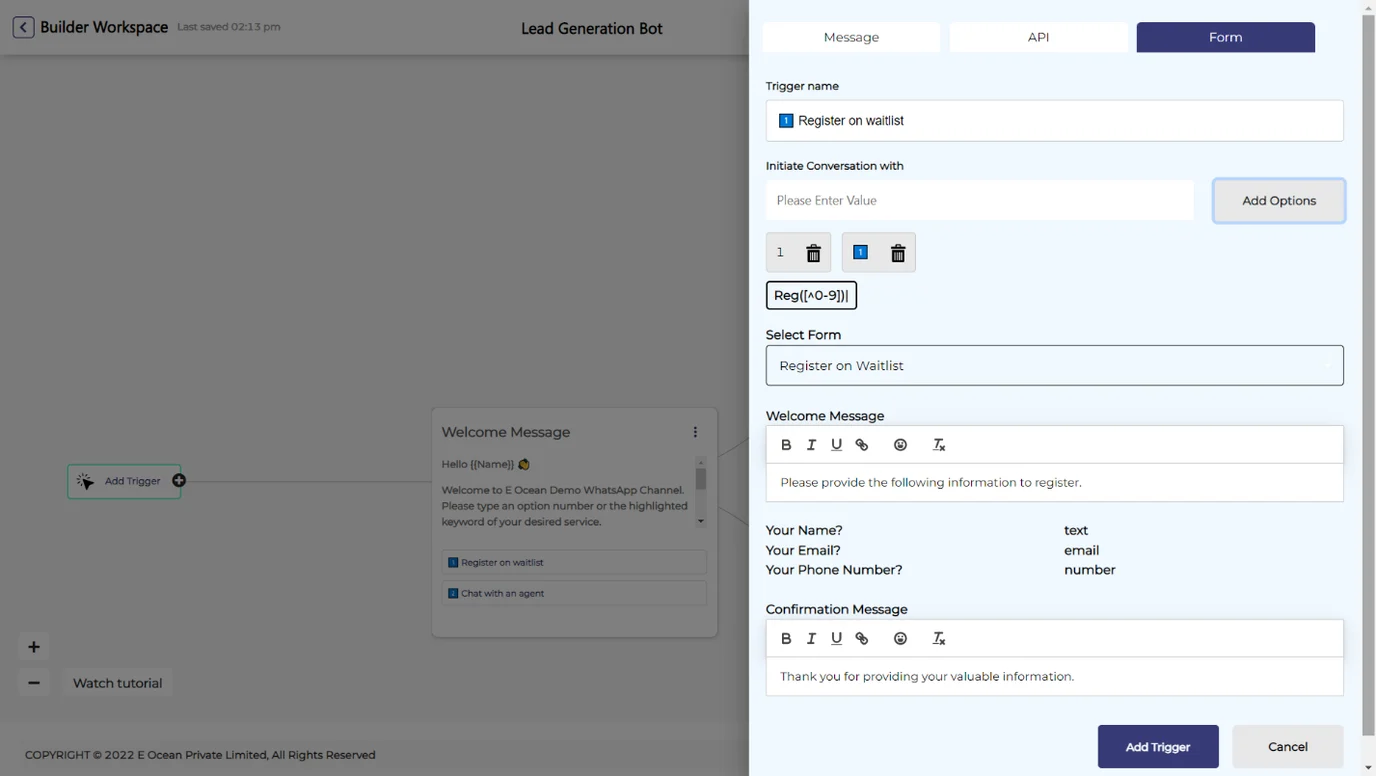Click the Add Options button
Viewport: 1376px width, 776px height.
pyautogui.click(x=1278, y=201)
